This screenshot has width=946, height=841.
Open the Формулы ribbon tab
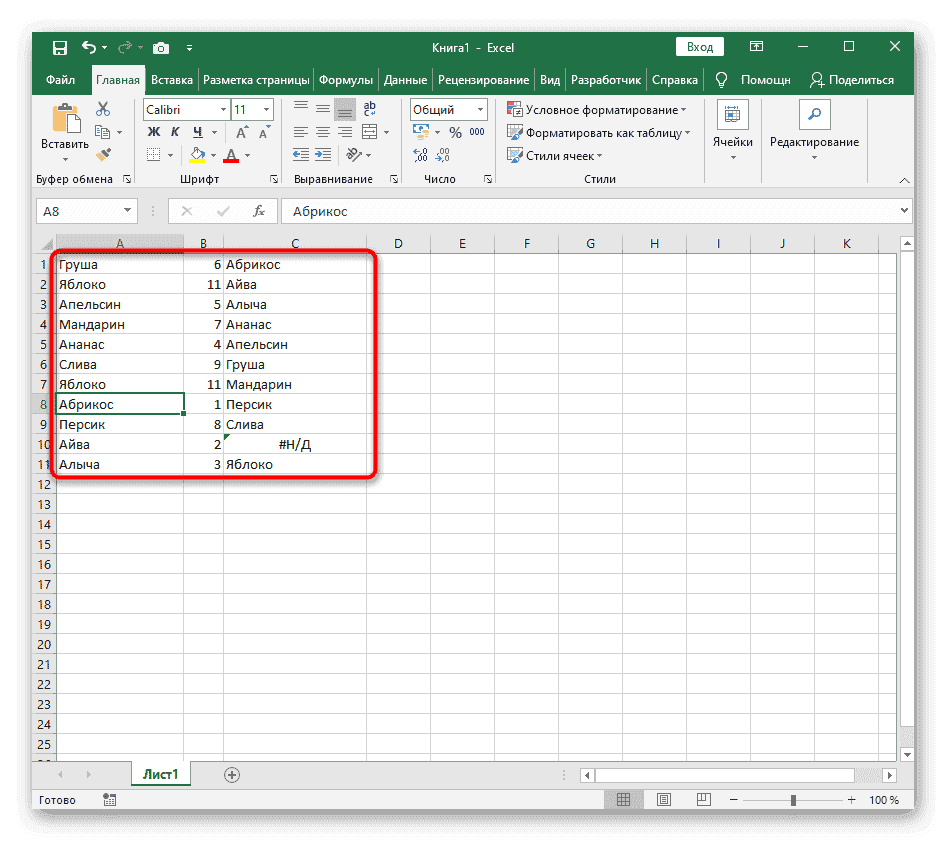pyautogui.click(x=347, y=80)
